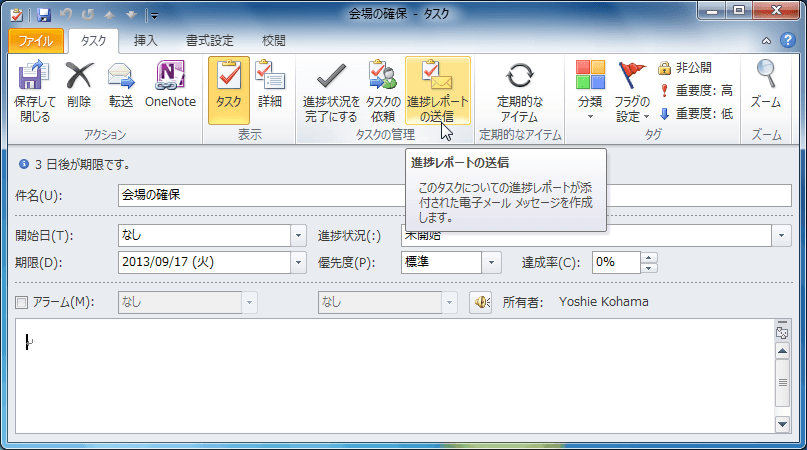Enable the Reminder (アラーム) checkbox
This screenshot has width=807, height=450.
(22, 302)
